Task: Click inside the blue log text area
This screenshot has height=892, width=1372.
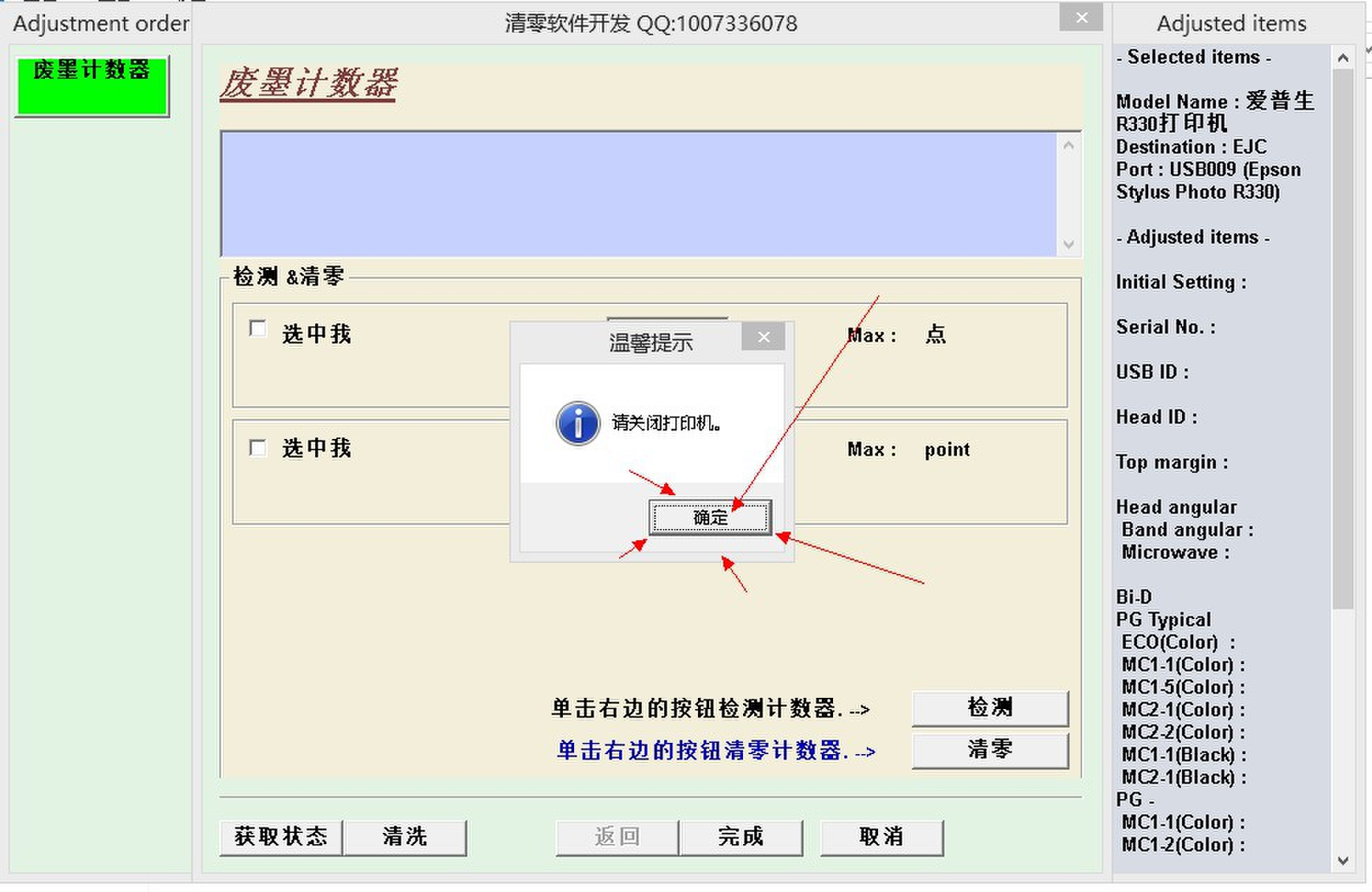Action: (x=637, y=194)
